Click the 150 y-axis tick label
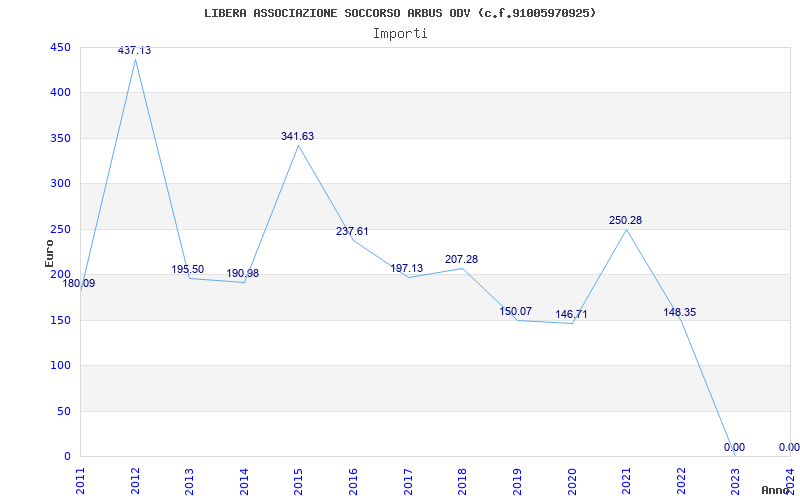 coord(60,320)
